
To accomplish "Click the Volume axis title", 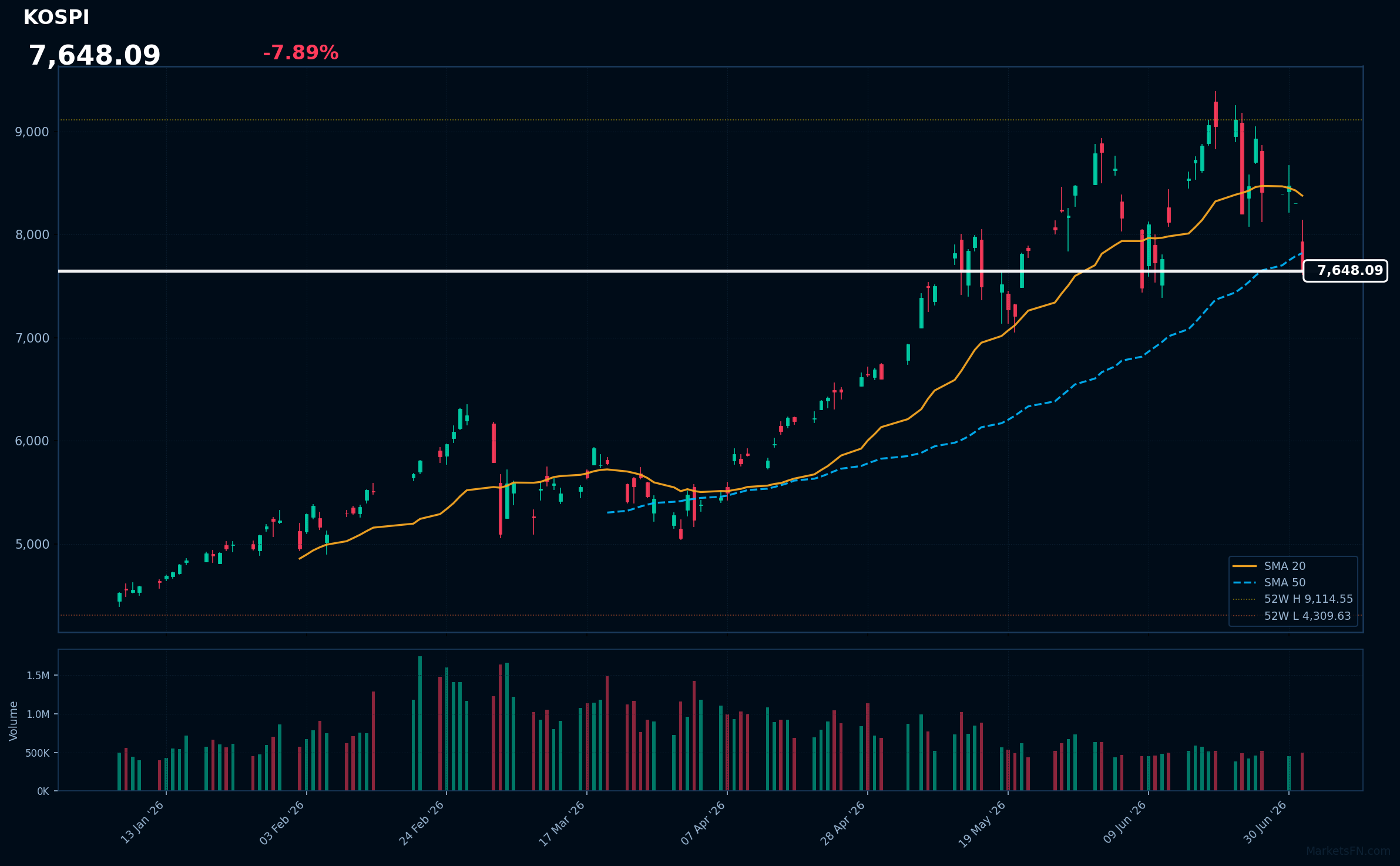I will pyautogui.click(x=14, y=721).
